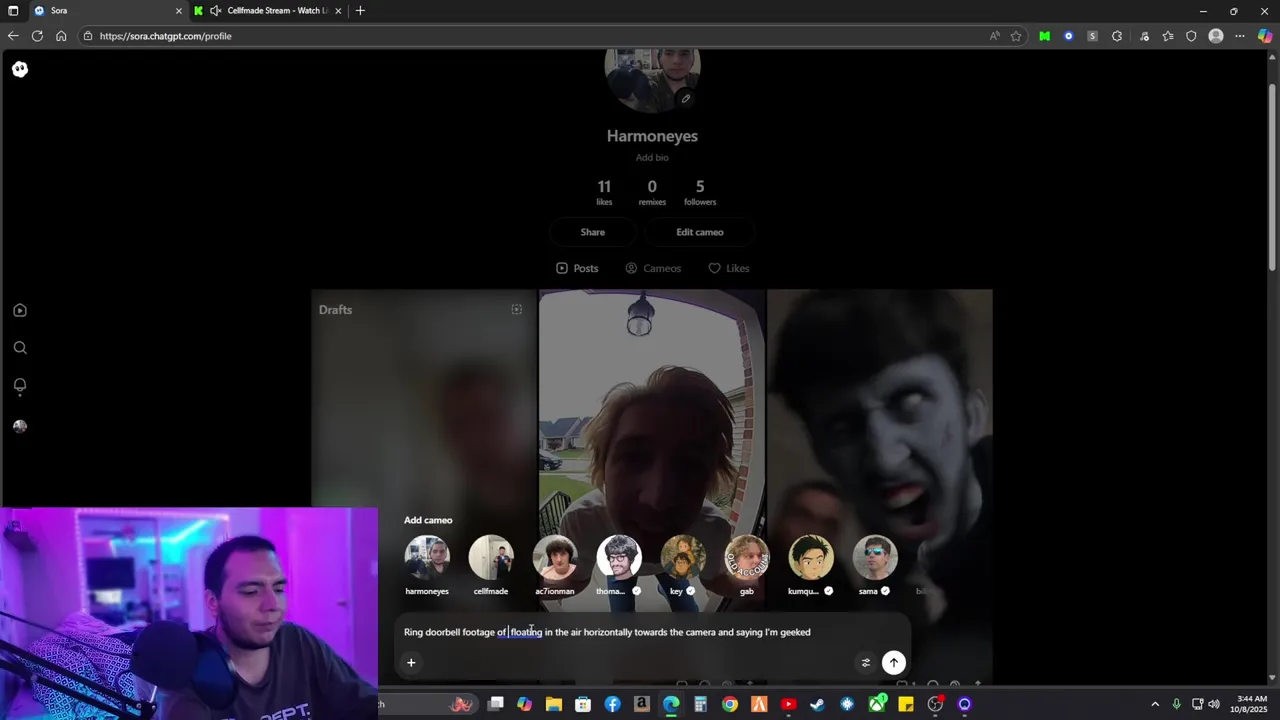
Task: Click the 11 likes count
Action: point(604,192)
